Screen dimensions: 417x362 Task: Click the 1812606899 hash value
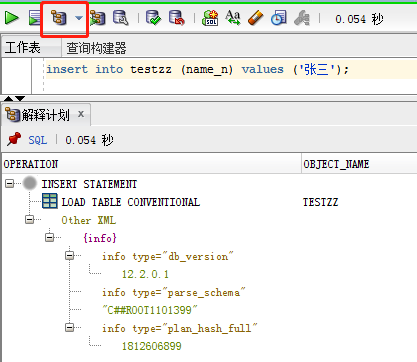pyautogui.click(x=152, y=346)
